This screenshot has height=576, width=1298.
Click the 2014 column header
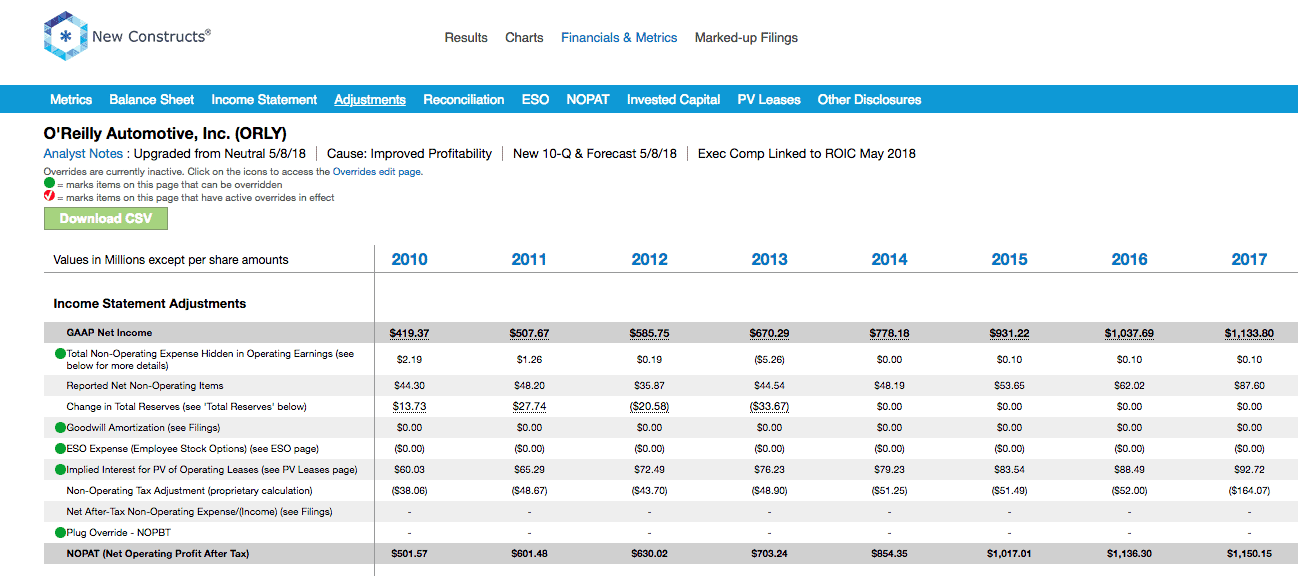coord(889,259)
